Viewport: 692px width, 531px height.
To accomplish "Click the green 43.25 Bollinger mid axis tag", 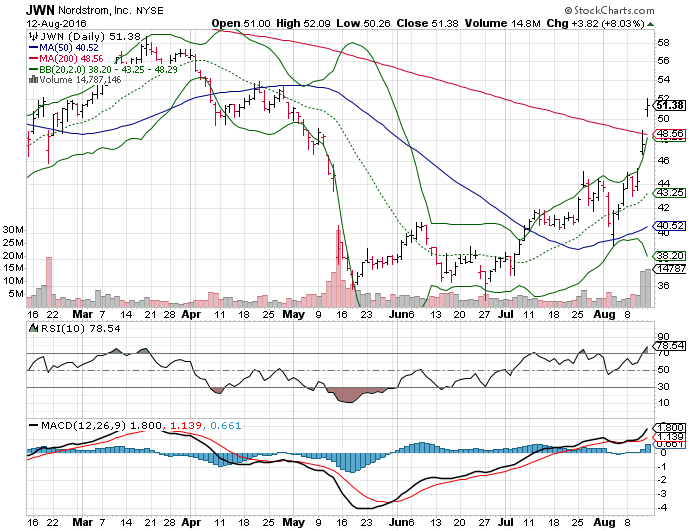I will pyautogui.click(x=669, y=193).
